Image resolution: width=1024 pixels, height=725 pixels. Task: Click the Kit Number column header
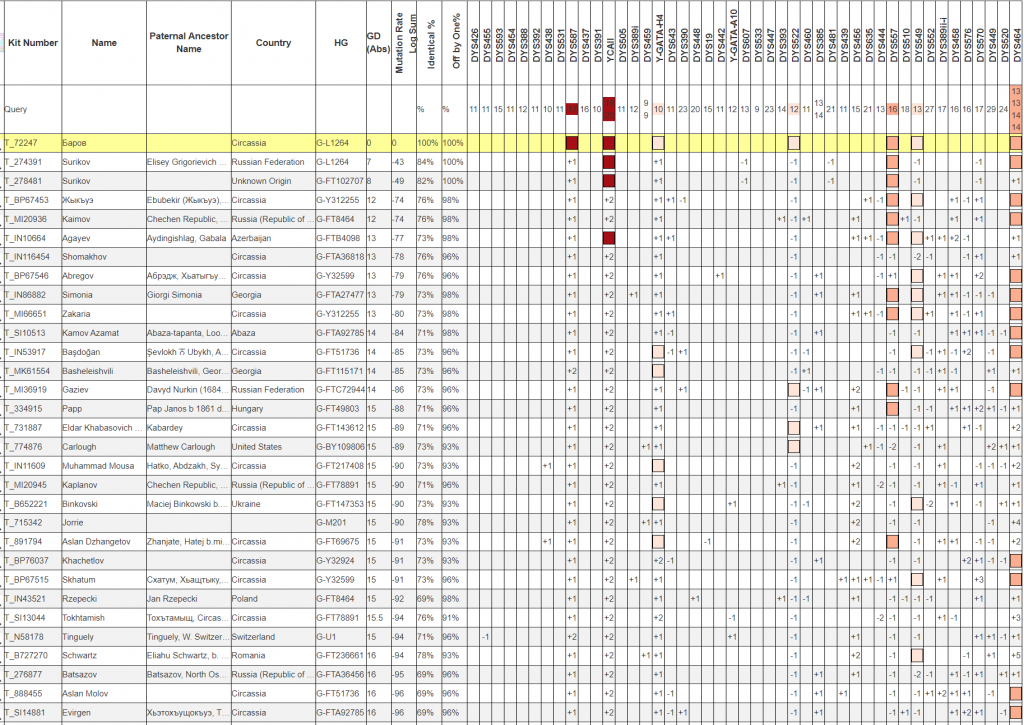pyautogui.click(x=32, y=43)
